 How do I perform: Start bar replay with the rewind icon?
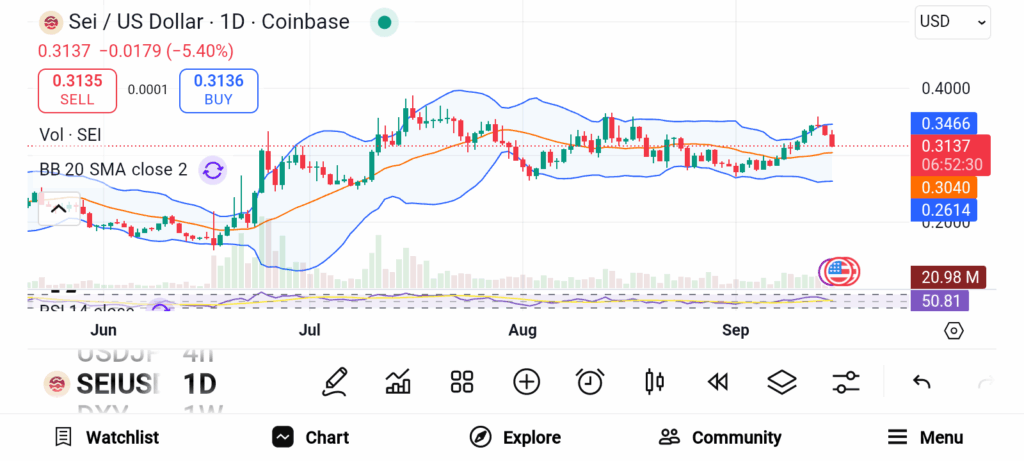(717, 381)
